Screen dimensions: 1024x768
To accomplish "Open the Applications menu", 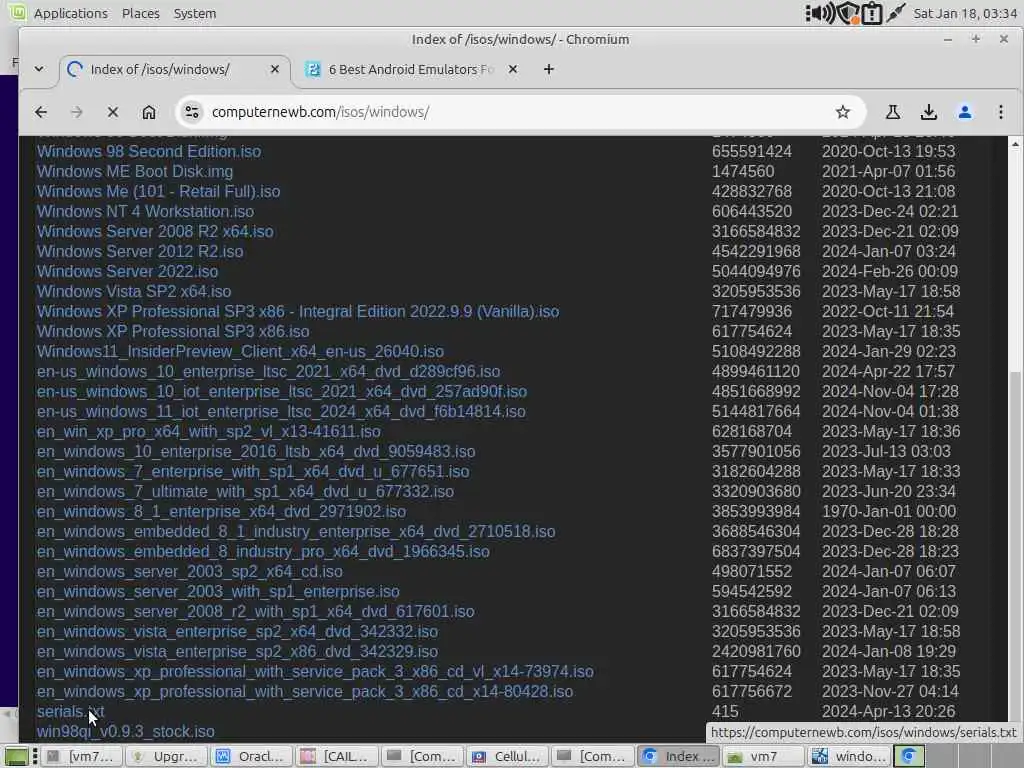I will coord(71,13).
